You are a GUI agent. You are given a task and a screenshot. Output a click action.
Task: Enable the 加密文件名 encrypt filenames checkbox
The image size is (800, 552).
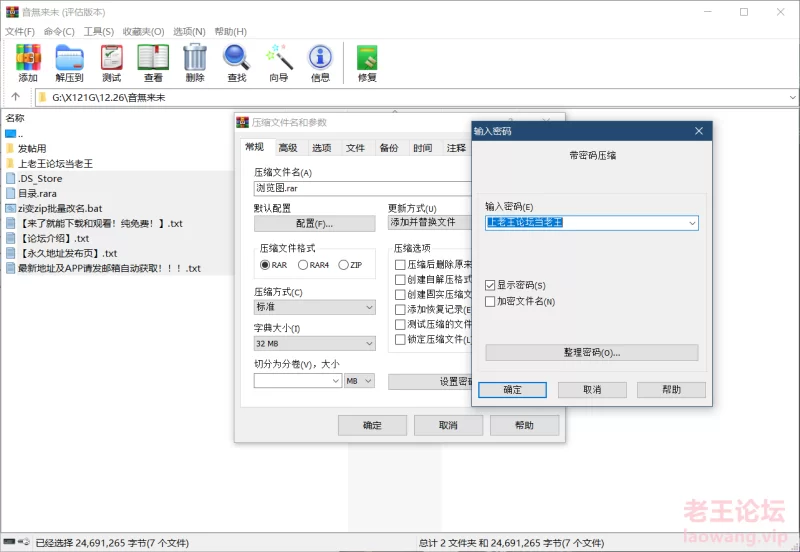(490, 302)
